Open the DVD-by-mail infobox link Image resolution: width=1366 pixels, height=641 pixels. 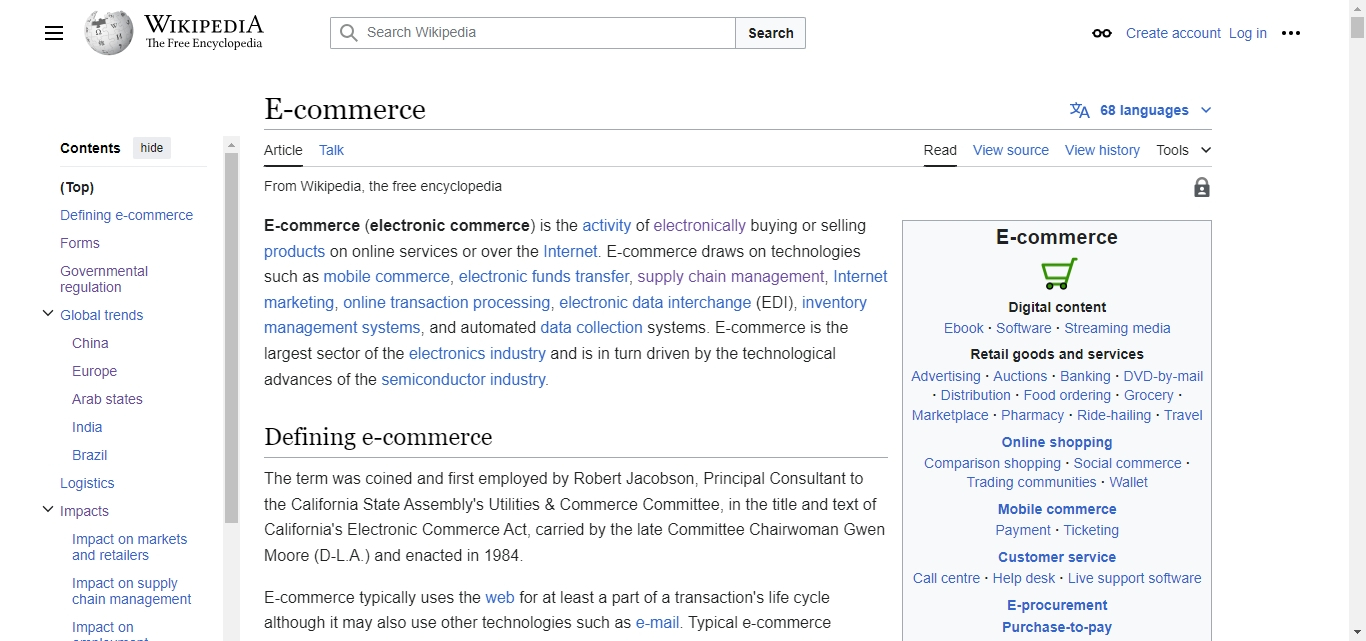[1163, 376]
